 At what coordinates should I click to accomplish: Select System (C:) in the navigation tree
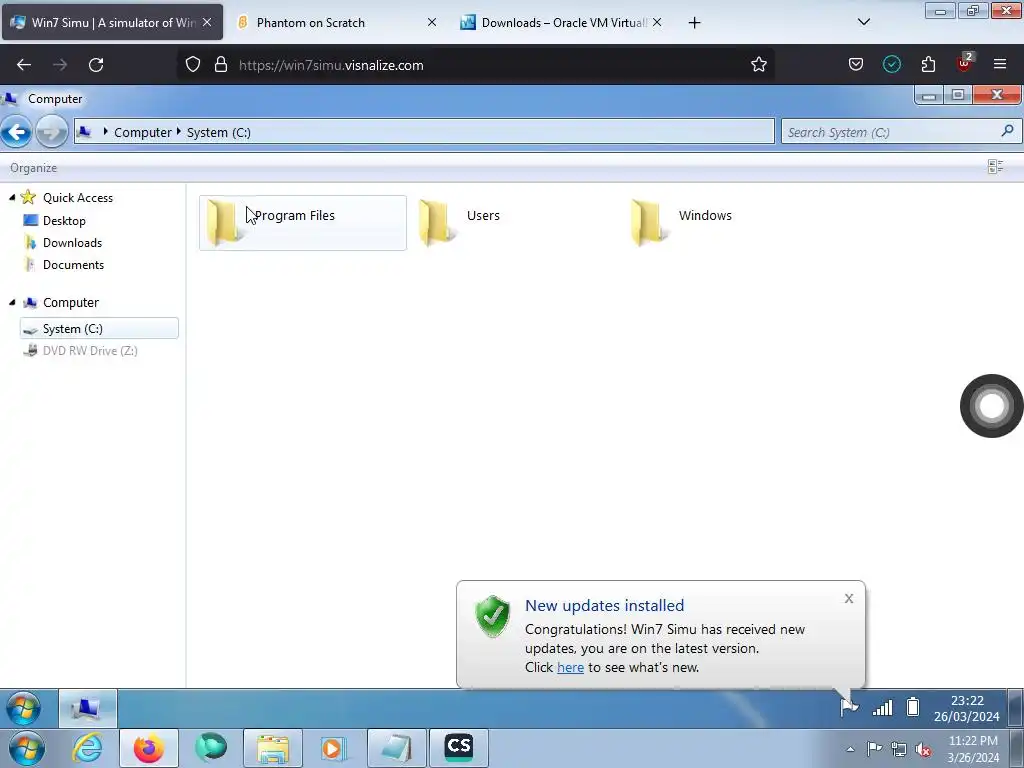pos(99,328)
